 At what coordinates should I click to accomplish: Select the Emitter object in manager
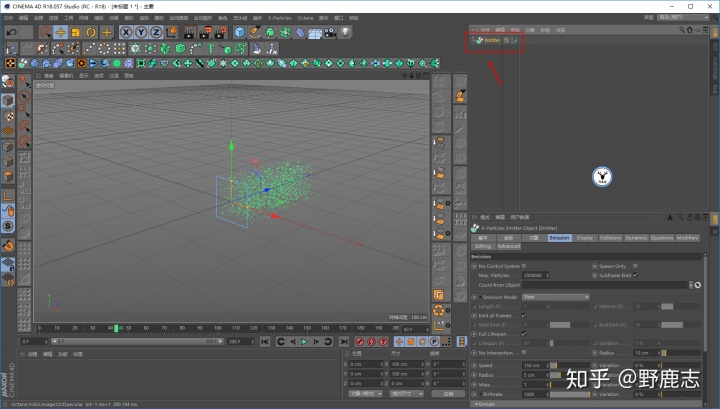492,40
